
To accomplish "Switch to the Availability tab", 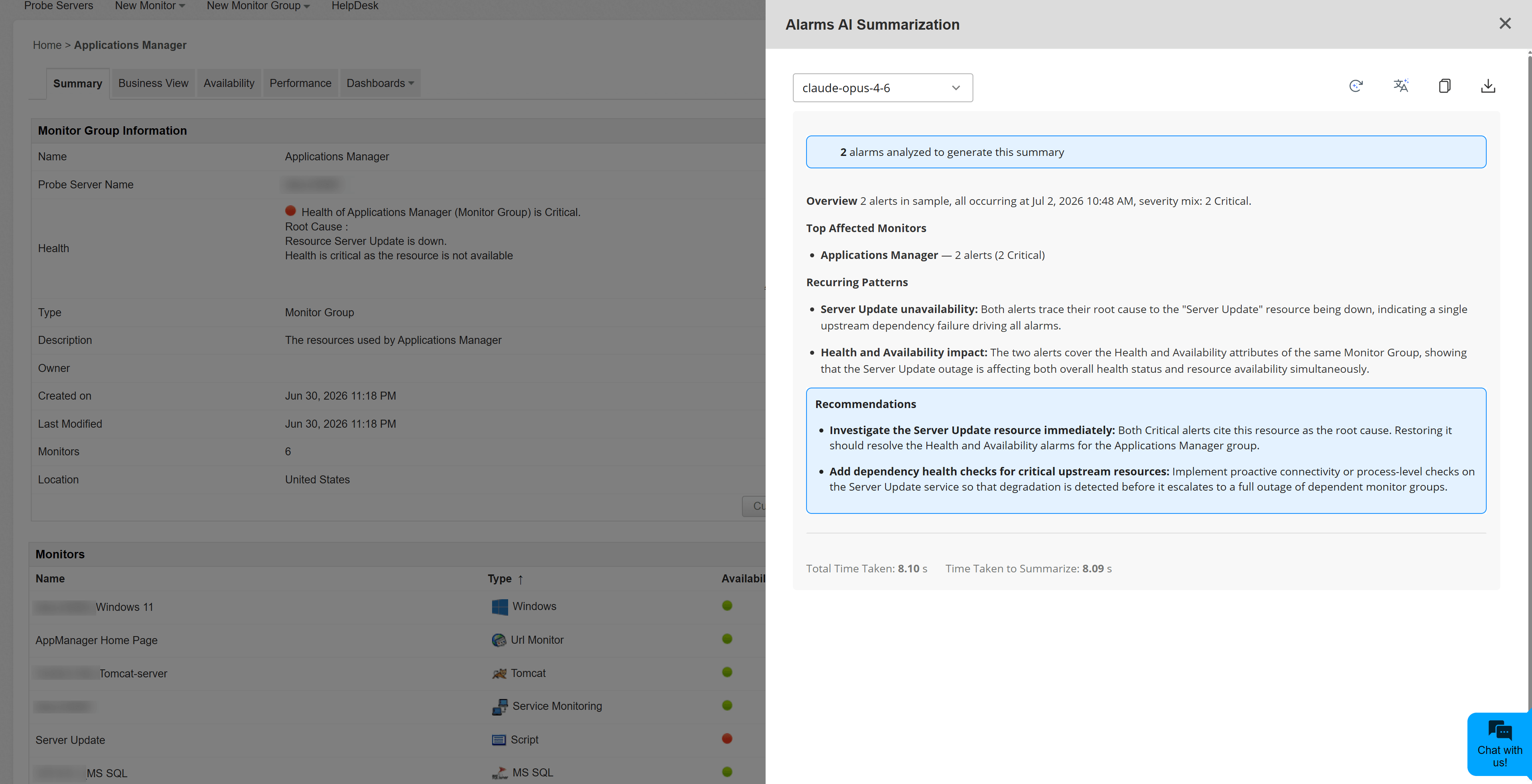I will point(228,83).
